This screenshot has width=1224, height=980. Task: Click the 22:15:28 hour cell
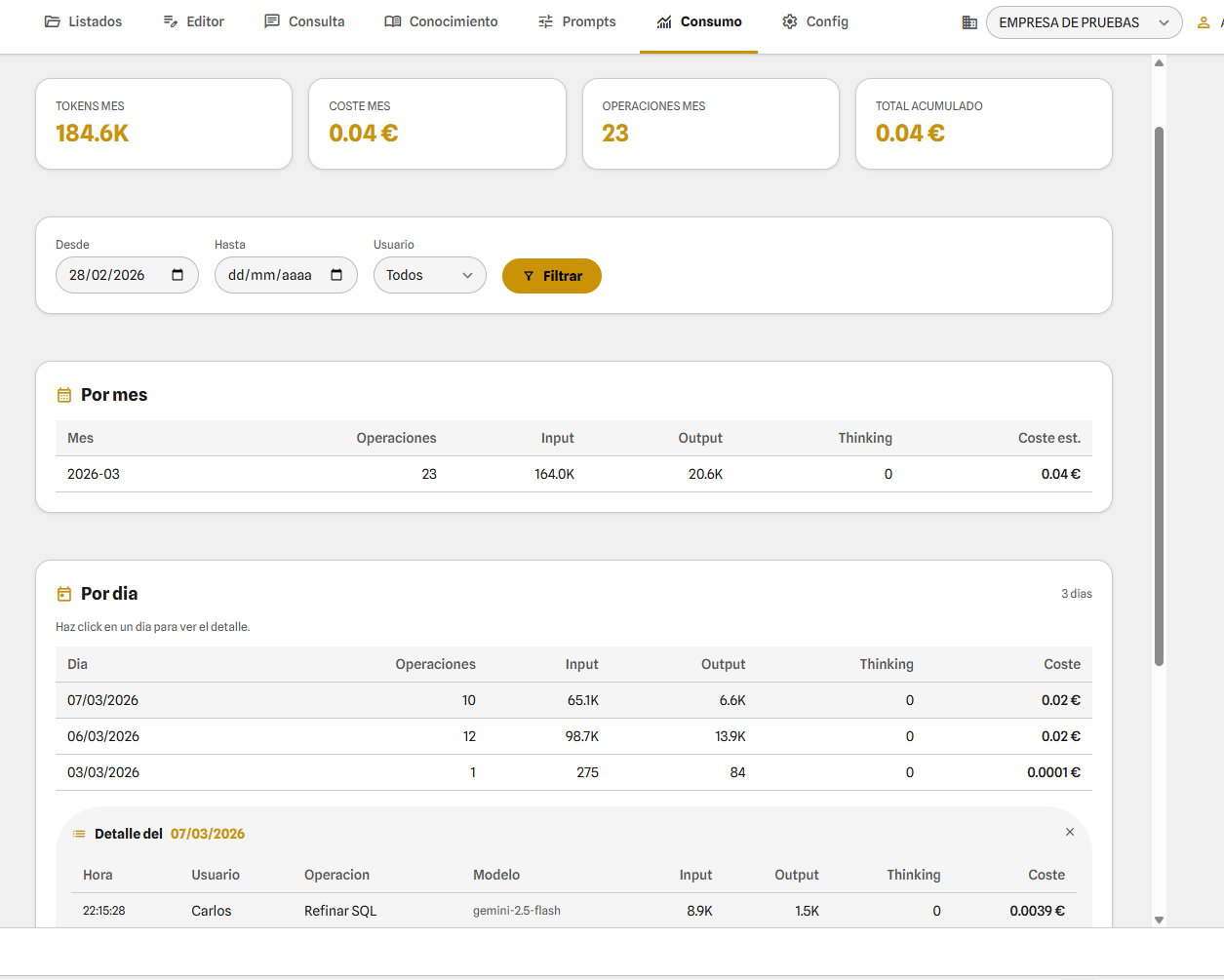click(104, 911)
